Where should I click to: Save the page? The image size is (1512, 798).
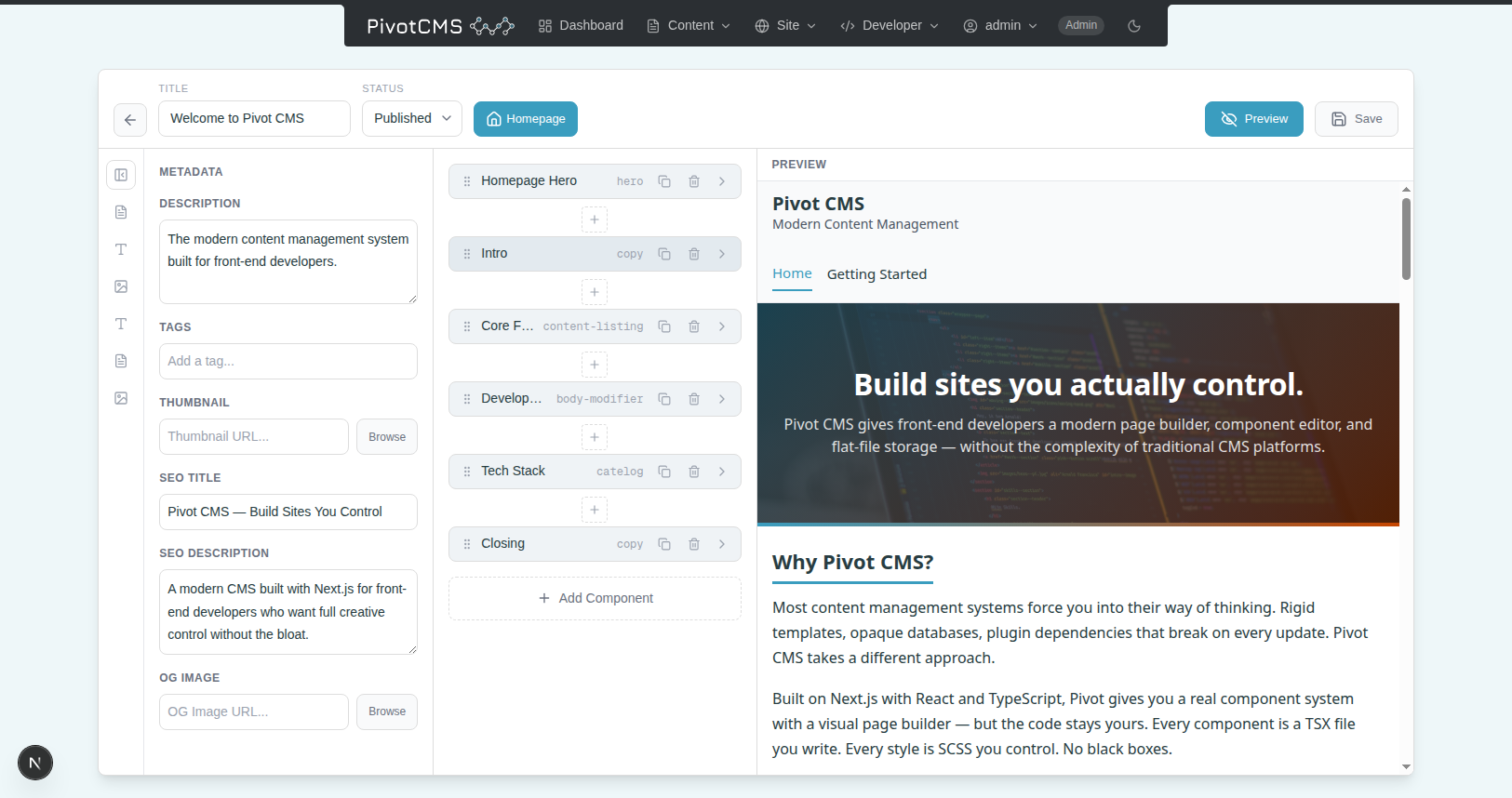(1357, 119)
